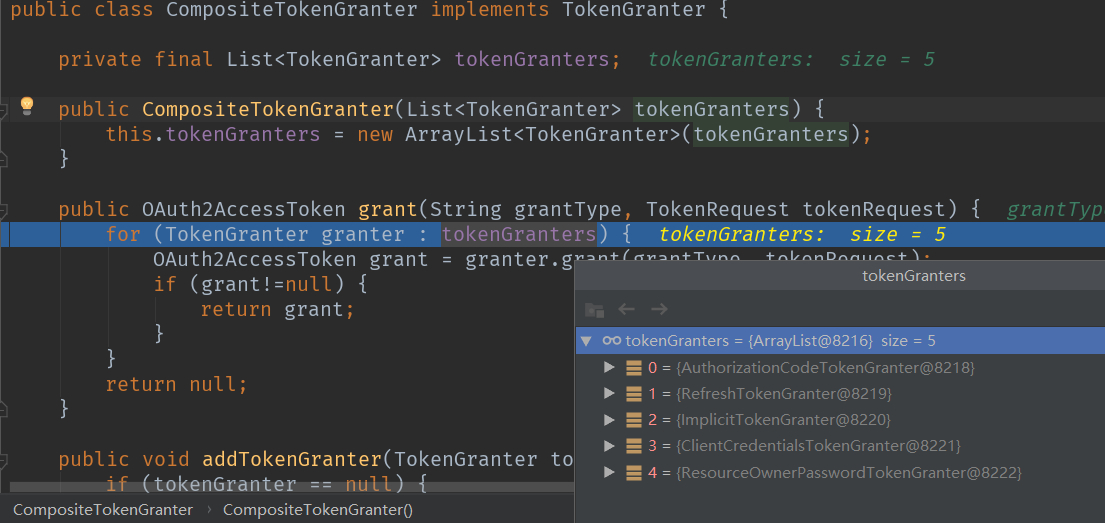This screenshot has height=523, width=1105.
Task: Click highlighted tokenGranters in the for loop
Action: click(x=519, y=234)
